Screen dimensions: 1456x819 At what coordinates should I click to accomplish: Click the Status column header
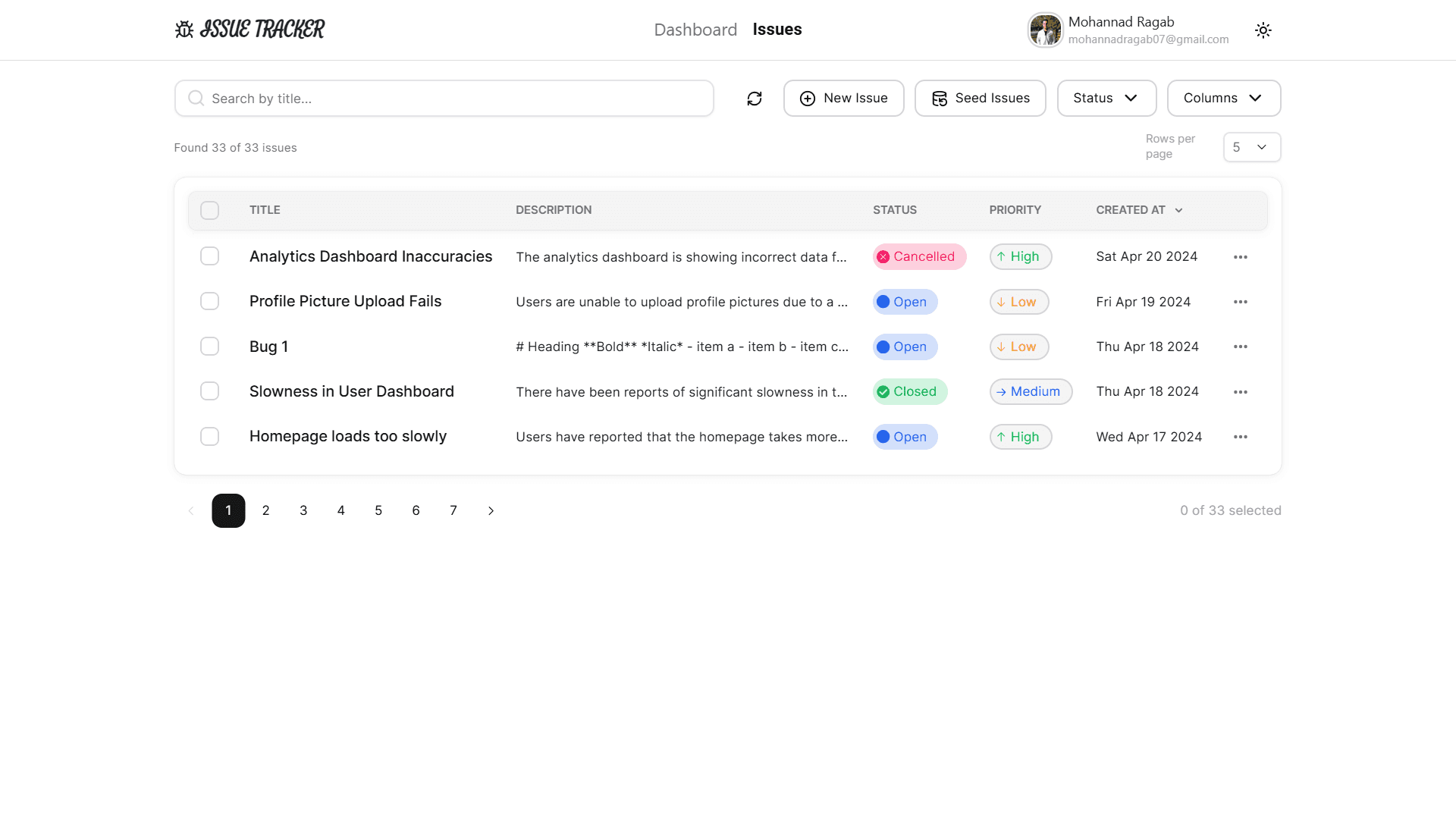point(895,210)
